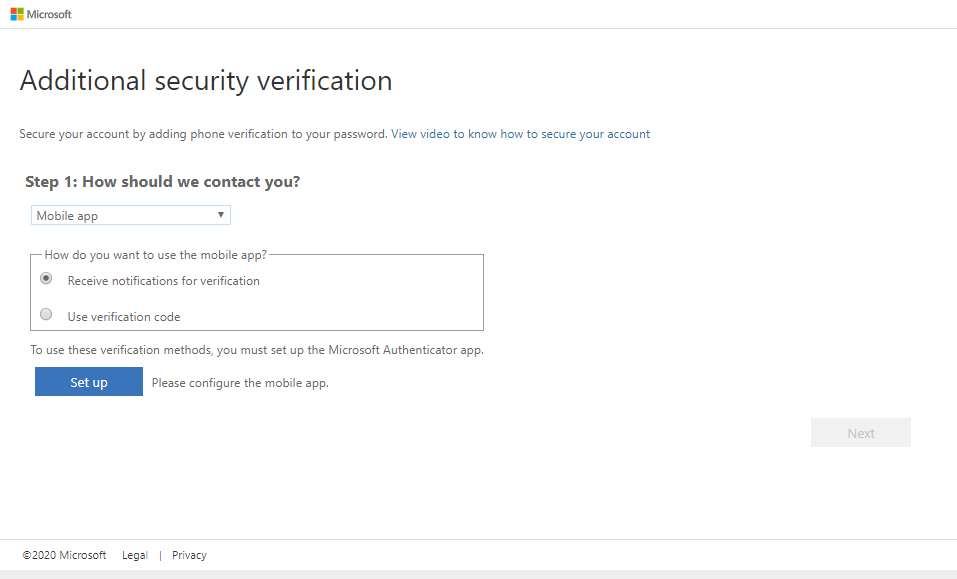Click the "©2020 Microsoft" footer text
Viewport: 957px width, 579px height.
(64, 555)
